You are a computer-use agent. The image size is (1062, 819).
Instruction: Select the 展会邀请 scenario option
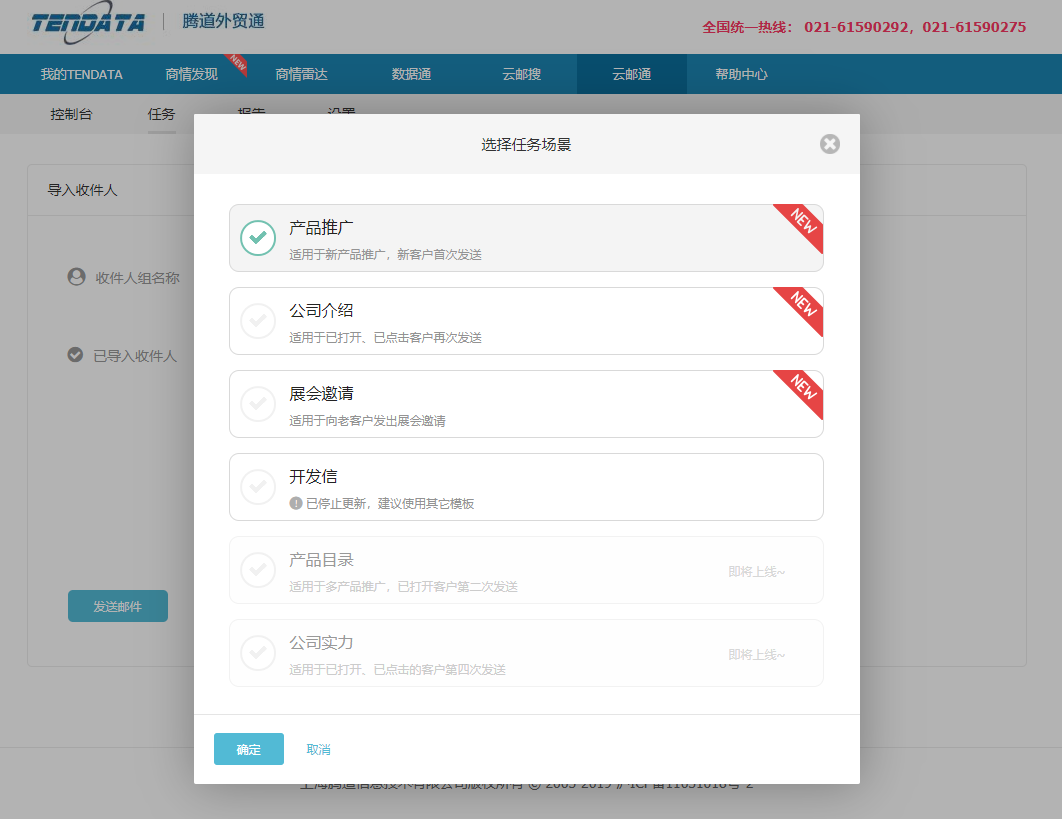point(525,403)
